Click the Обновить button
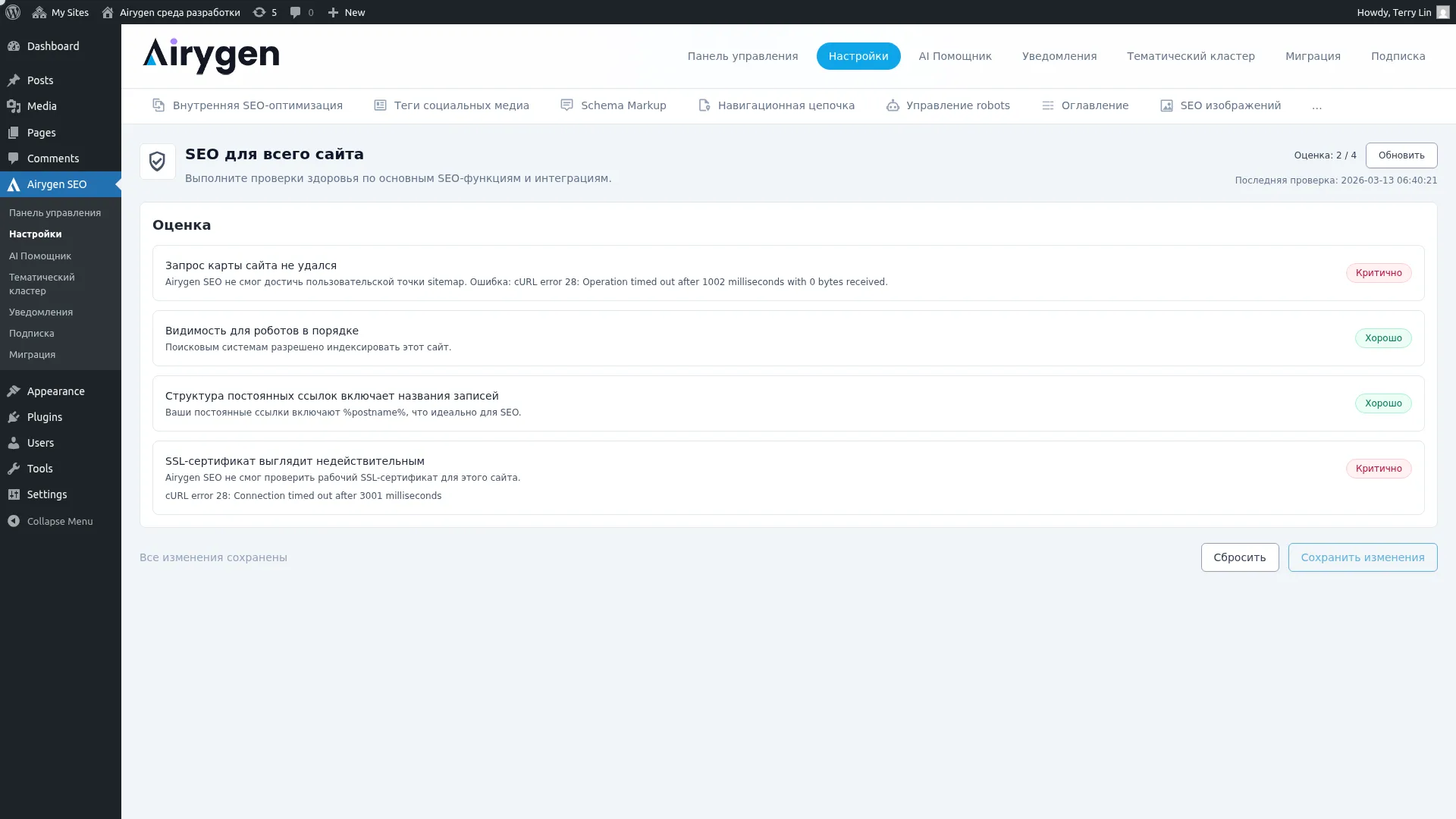 pyautogui.click(x=1401, y=155)
